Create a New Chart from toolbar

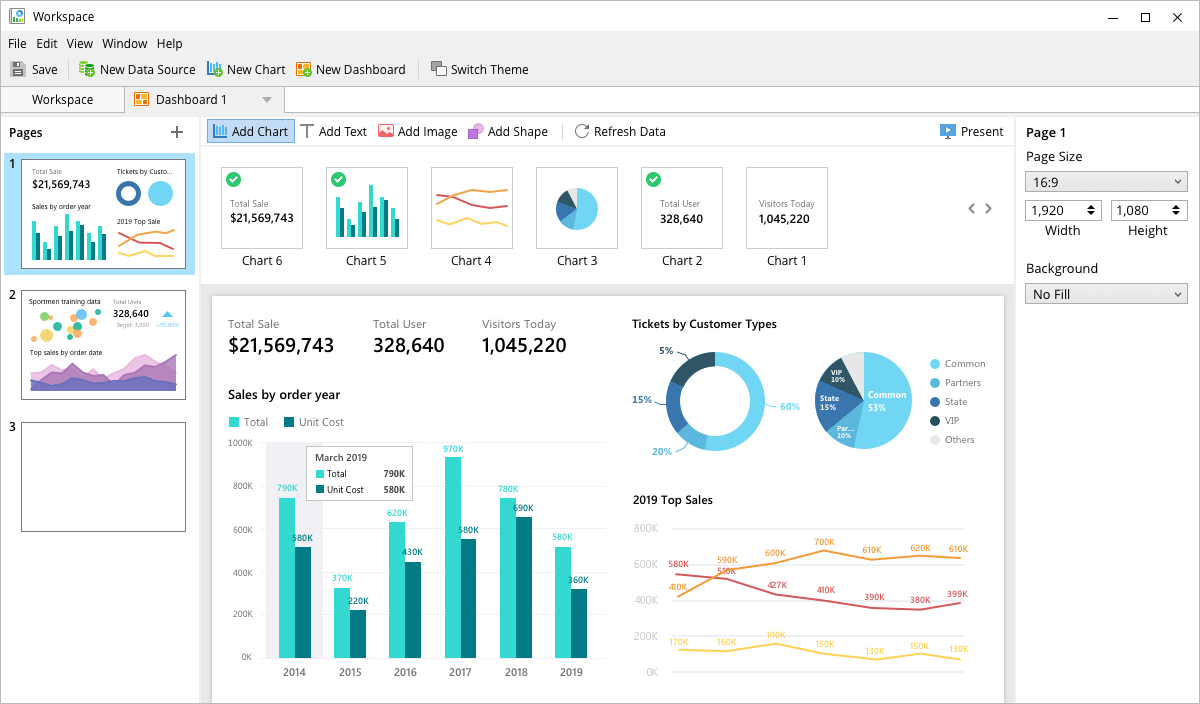click(x=215, y=69)
